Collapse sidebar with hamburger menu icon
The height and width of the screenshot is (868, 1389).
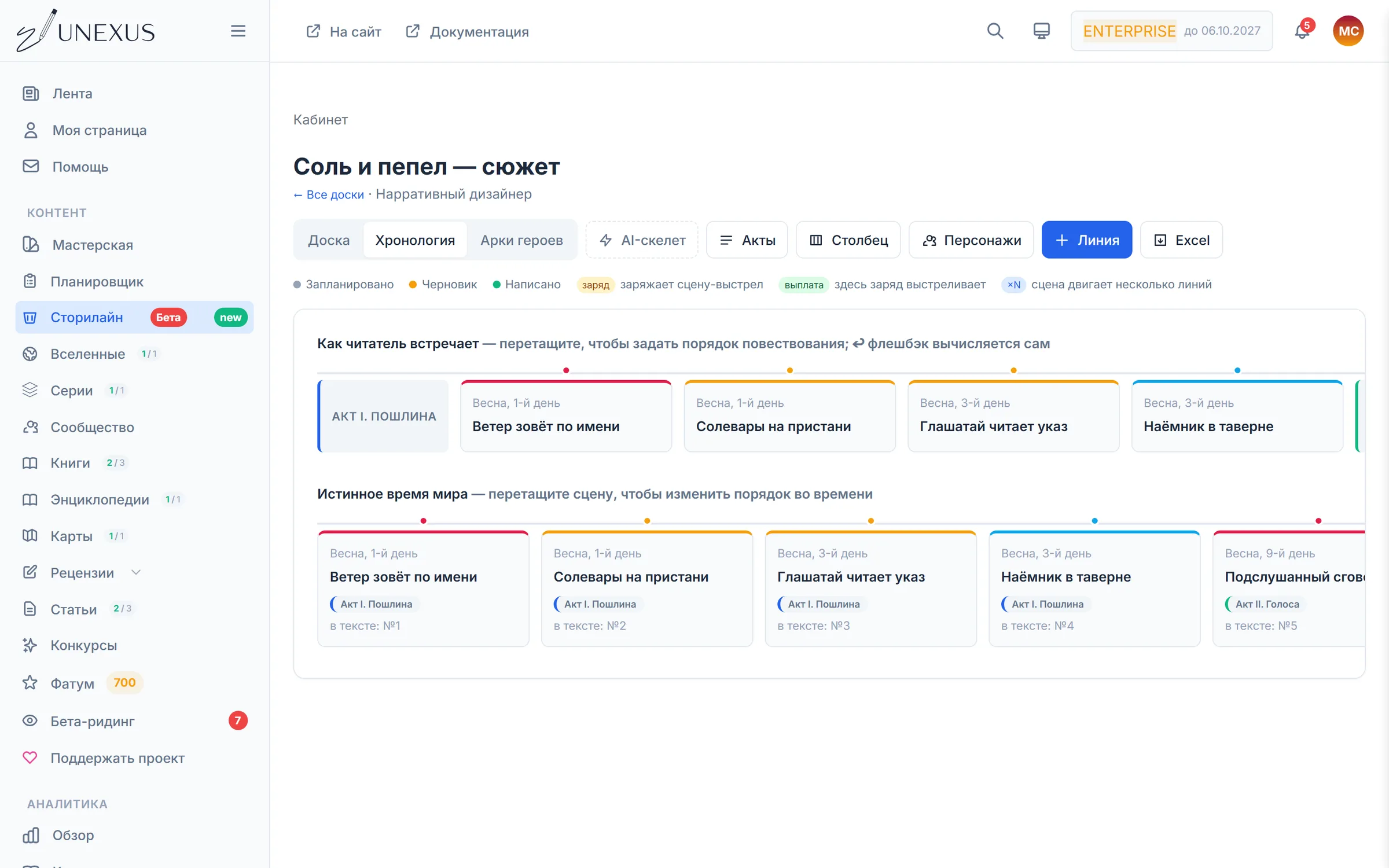point(238,31)
